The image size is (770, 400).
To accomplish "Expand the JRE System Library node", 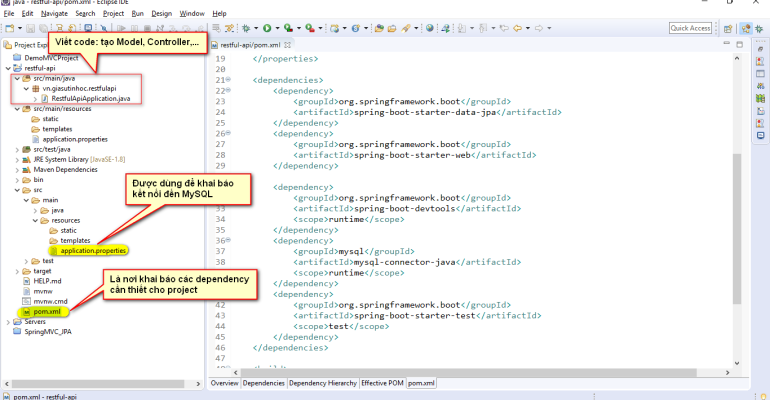I will [x=17, y=160].
